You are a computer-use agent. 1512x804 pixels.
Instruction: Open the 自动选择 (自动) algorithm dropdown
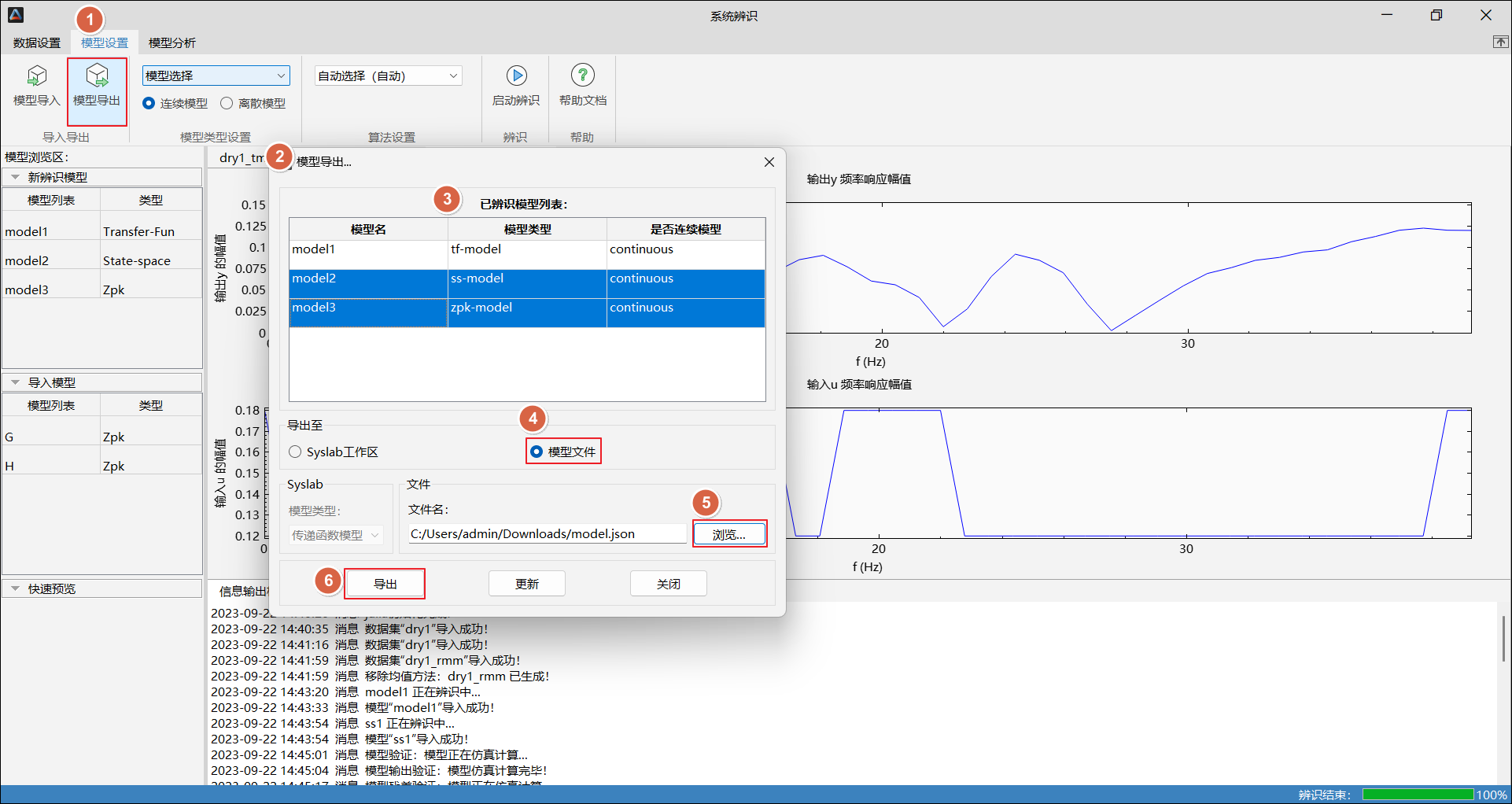388,76
